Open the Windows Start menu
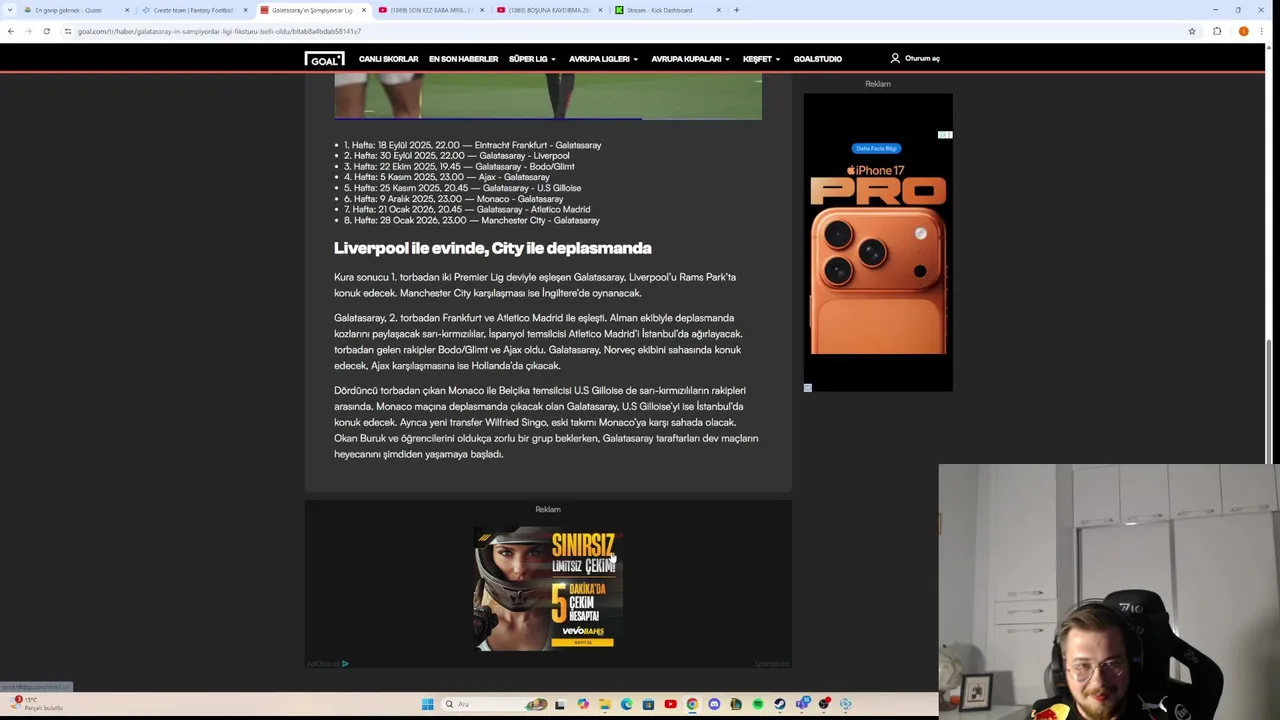Image resolution: width=1280 pixels, height=720 pixels. (427, 704)
